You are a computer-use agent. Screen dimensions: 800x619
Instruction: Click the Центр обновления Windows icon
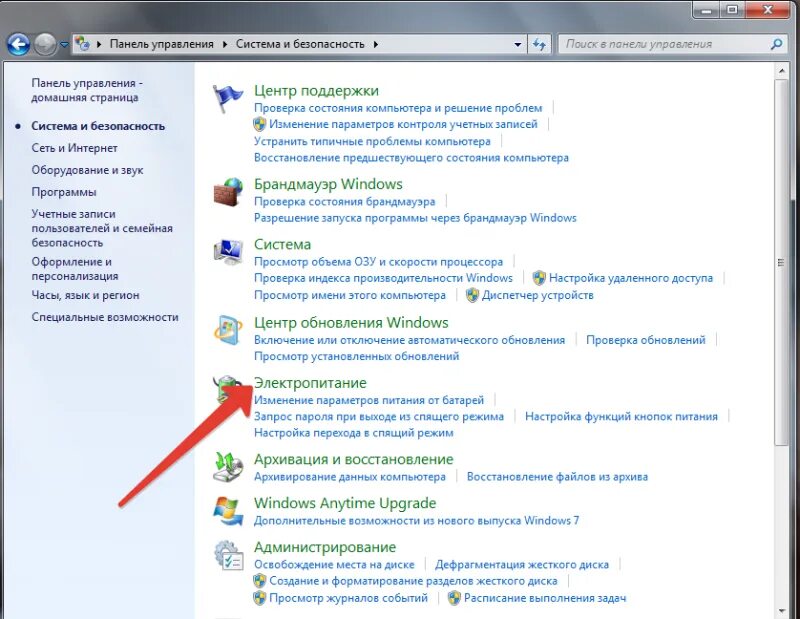(x=228, y=331)
